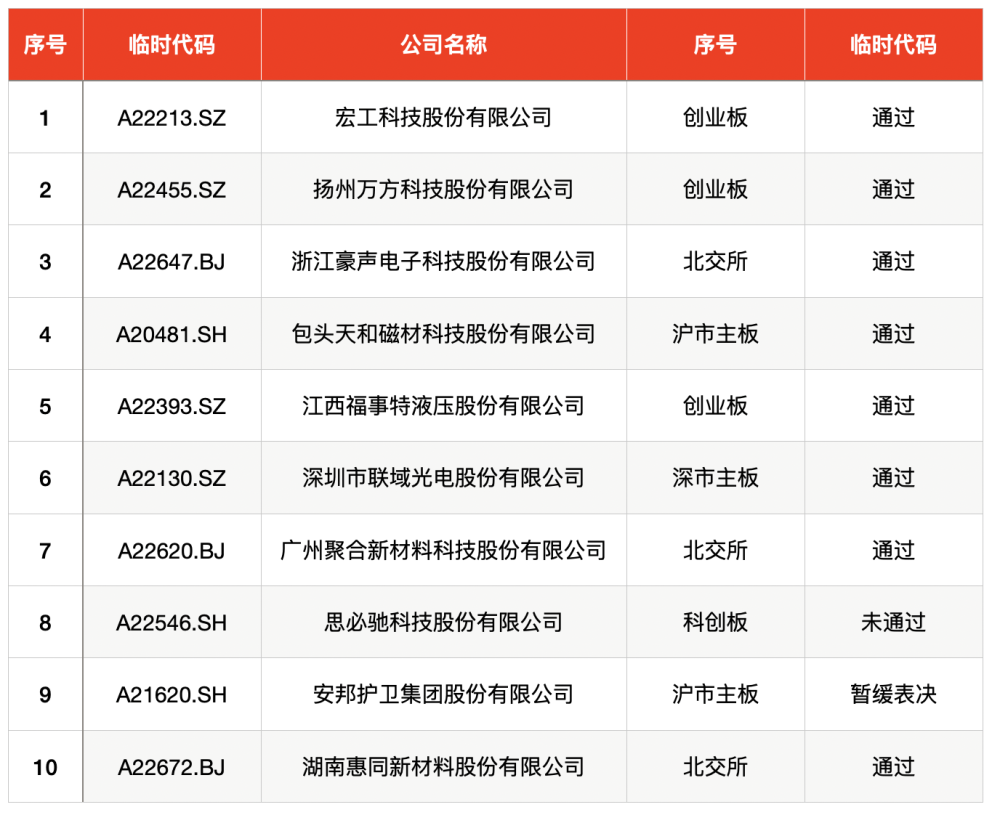
Task: Click 暂缓表决 result for 安邦护卫集团
Action: pyautogui.click(x=893, y=694)
